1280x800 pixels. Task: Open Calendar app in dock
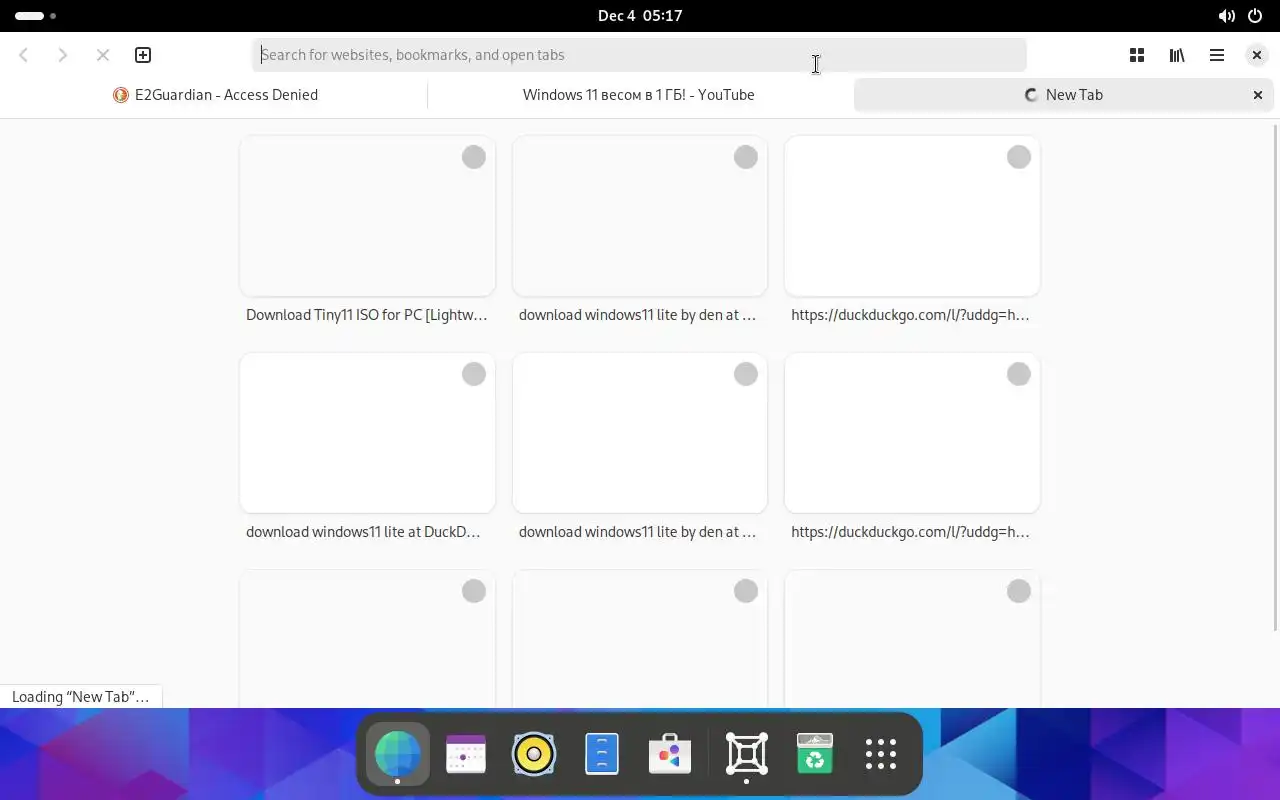click(x=466, y=754)
